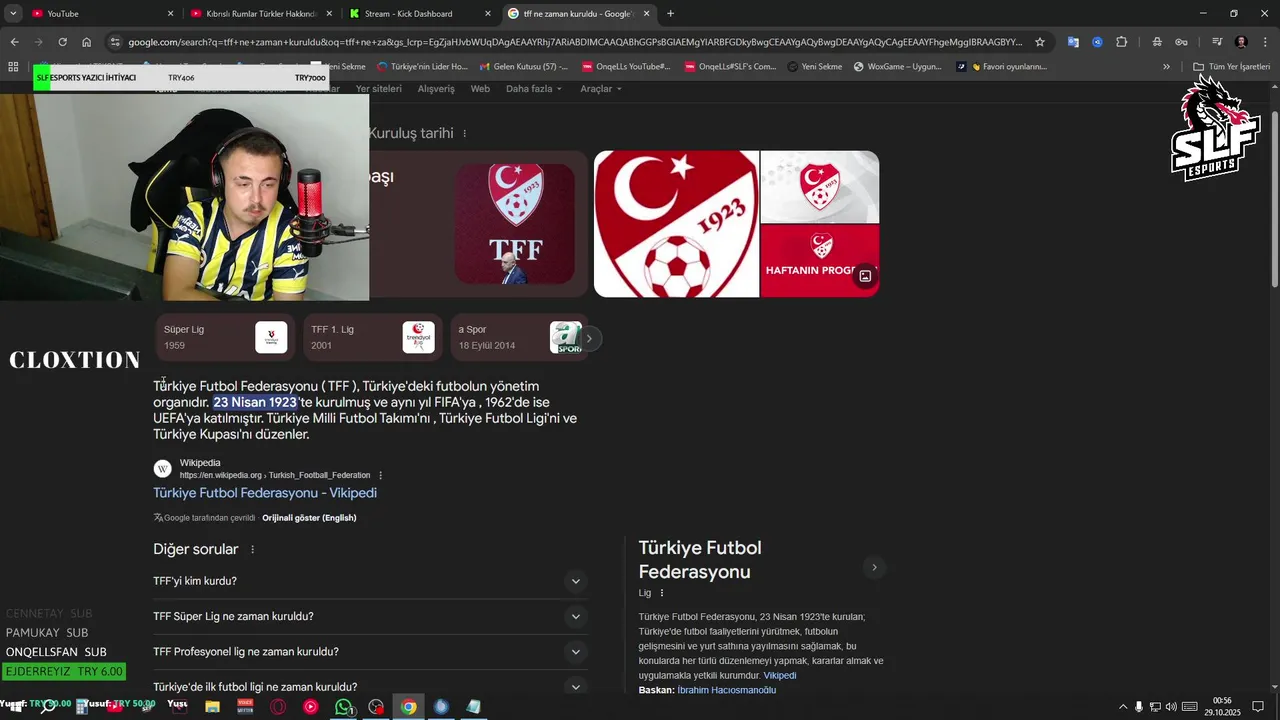1280x720 pixels.
Task: Open the HAFTANIN PROG image thumbnail
Action: click(820, 261)
